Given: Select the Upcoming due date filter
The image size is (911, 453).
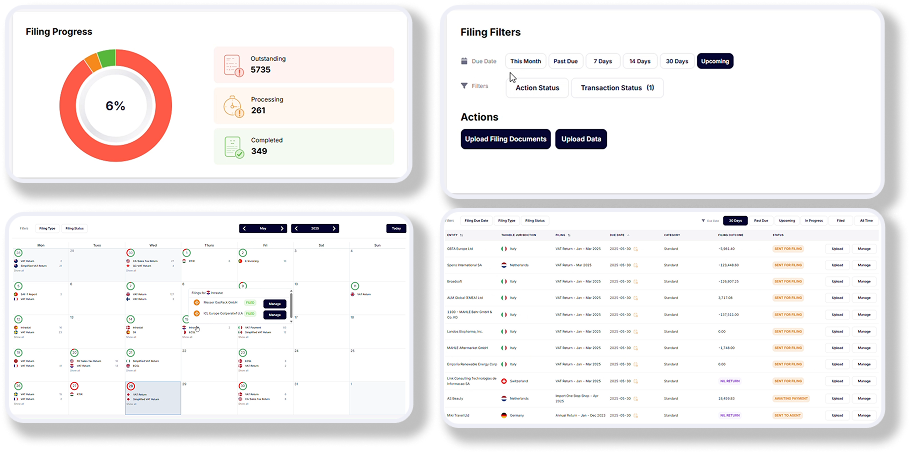Looking at the screenshot, I should [x=715, y=61].
